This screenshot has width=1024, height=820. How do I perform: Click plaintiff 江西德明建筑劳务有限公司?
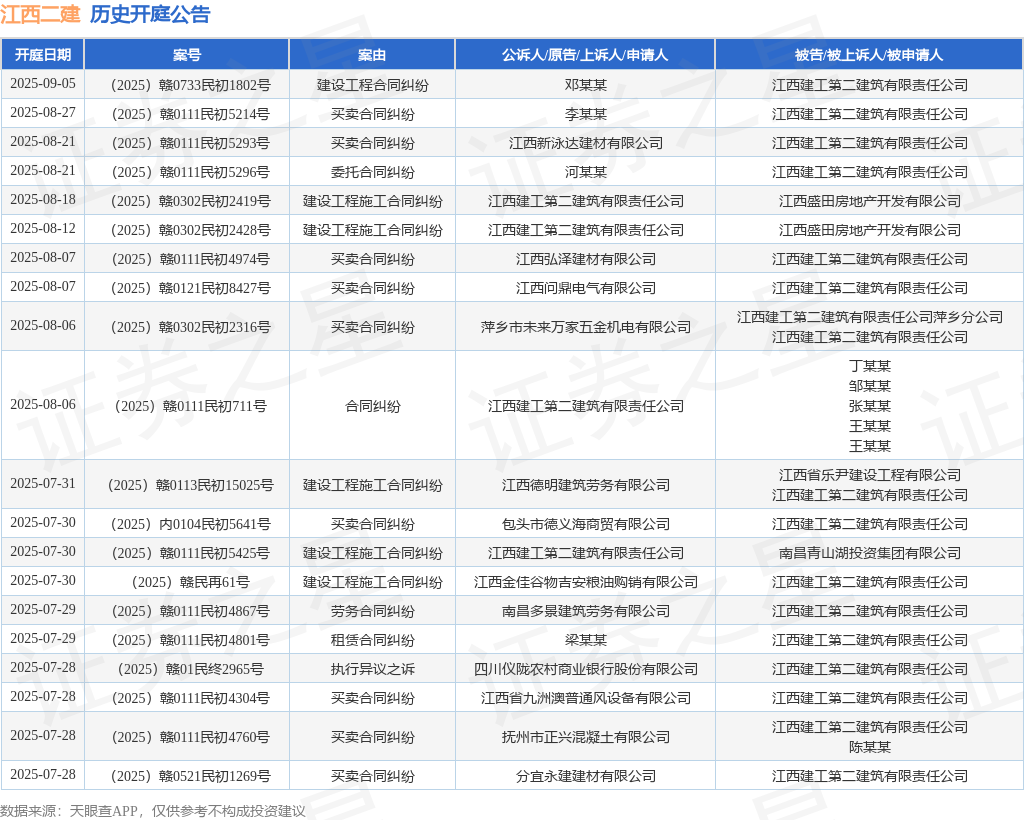(x=586, y=485)
